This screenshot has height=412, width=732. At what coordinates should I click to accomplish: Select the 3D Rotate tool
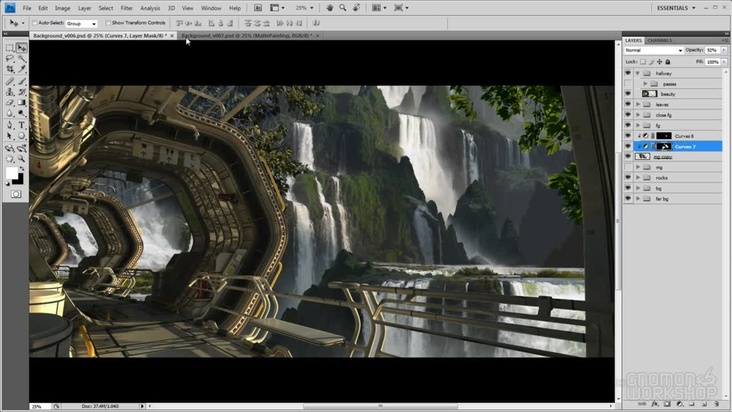[x=10, y=148]
